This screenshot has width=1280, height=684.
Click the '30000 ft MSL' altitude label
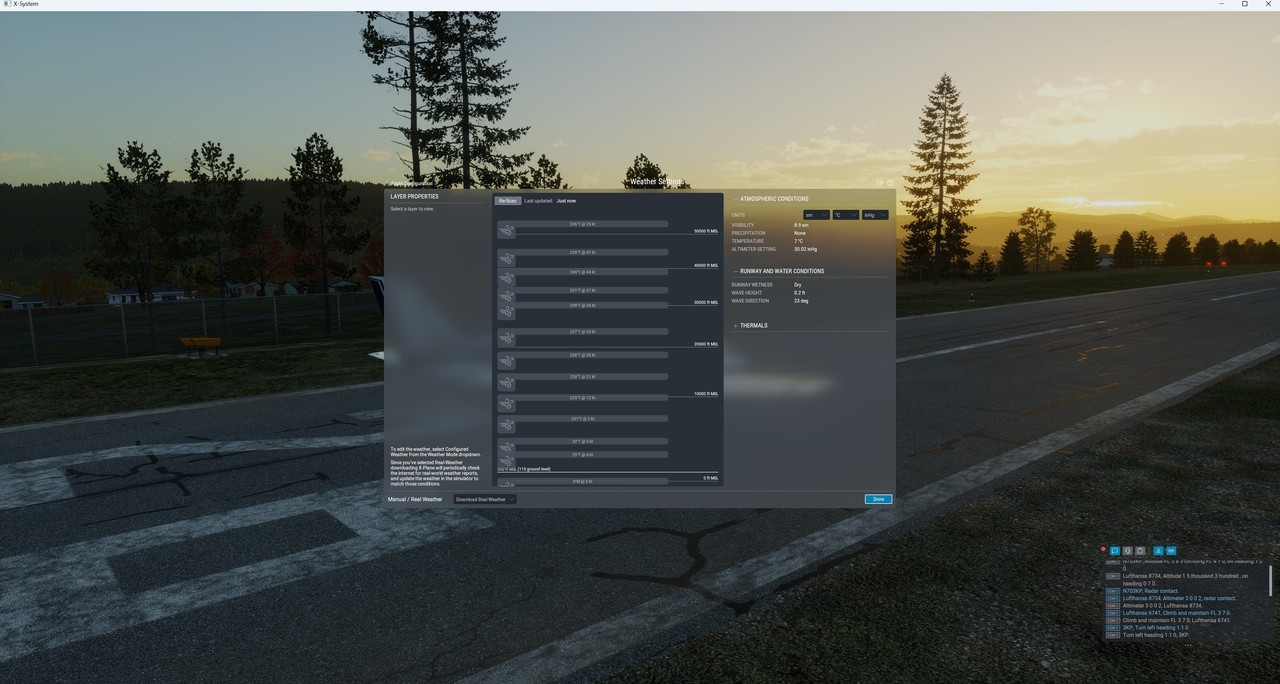706,302
